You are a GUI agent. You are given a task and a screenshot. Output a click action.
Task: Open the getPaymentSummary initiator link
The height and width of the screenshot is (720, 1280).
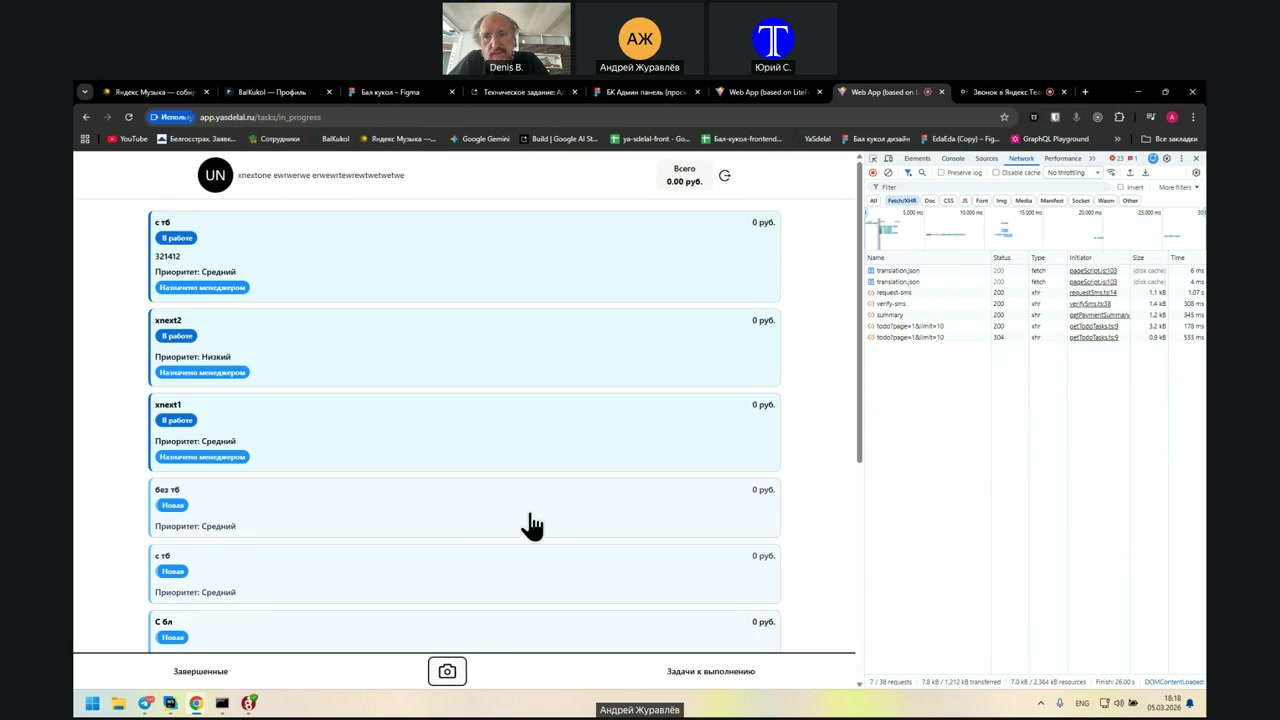coord(1098,315)
